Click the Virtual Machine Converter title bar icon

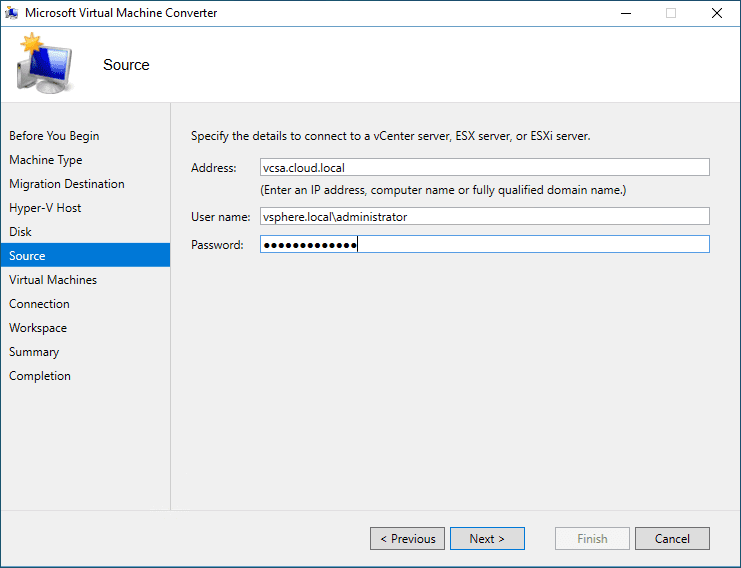(x=11, y=13)
